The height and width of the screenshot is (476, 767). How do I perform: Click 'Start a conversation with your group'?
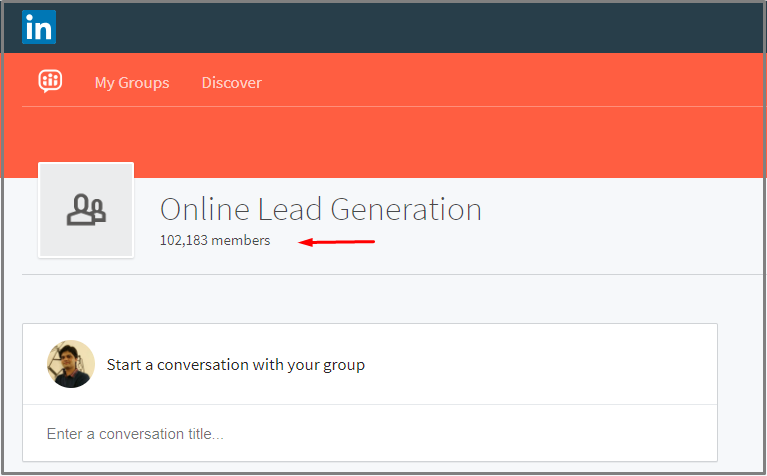pyautogui.click(x=236, y=365)
